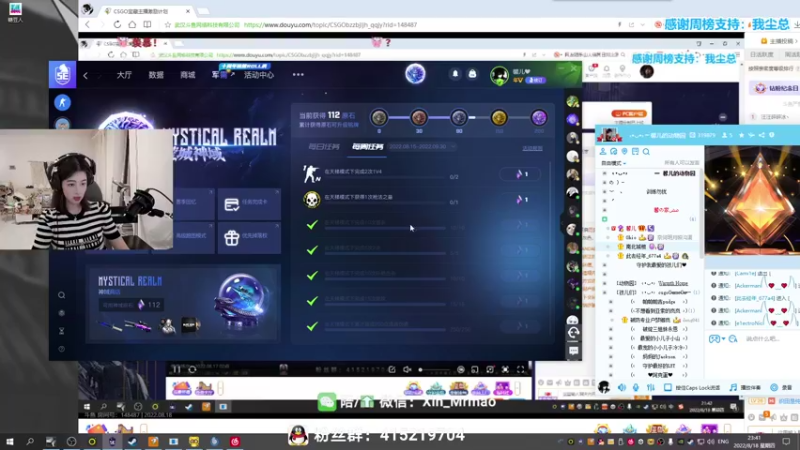Viewport: 800px width, 450px height.
Task: Select the 90-stone reward medal
Action: pos(459,118)
